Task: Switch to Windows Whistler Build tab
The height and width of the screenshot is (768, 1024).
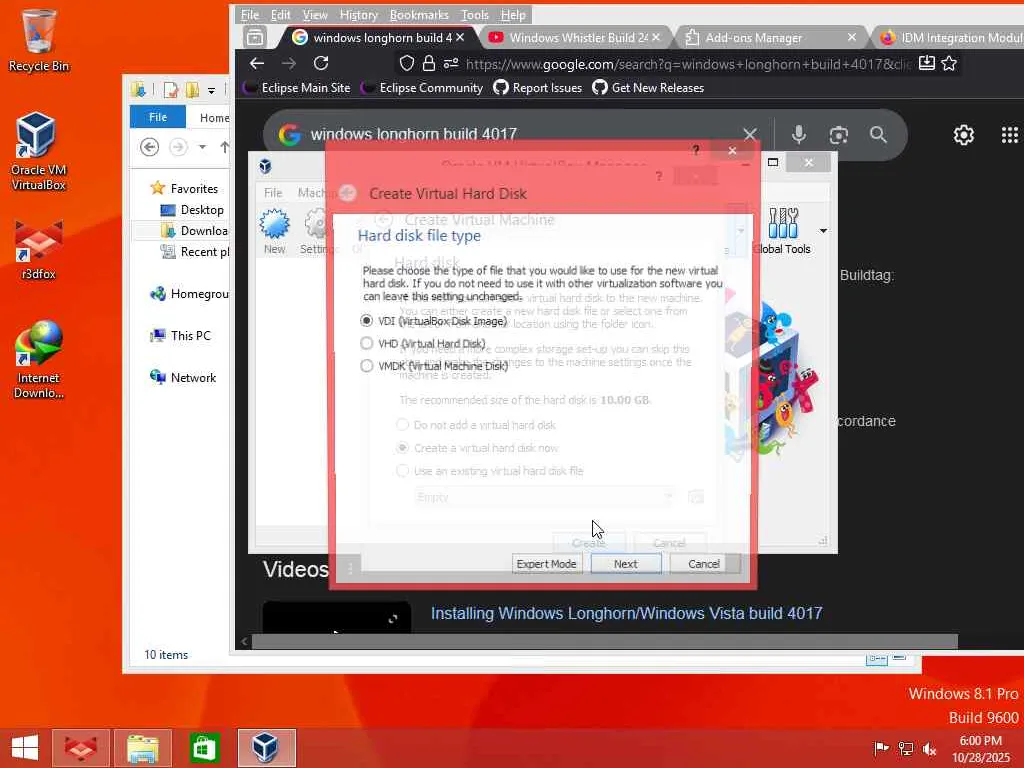Action: [575, 38]
